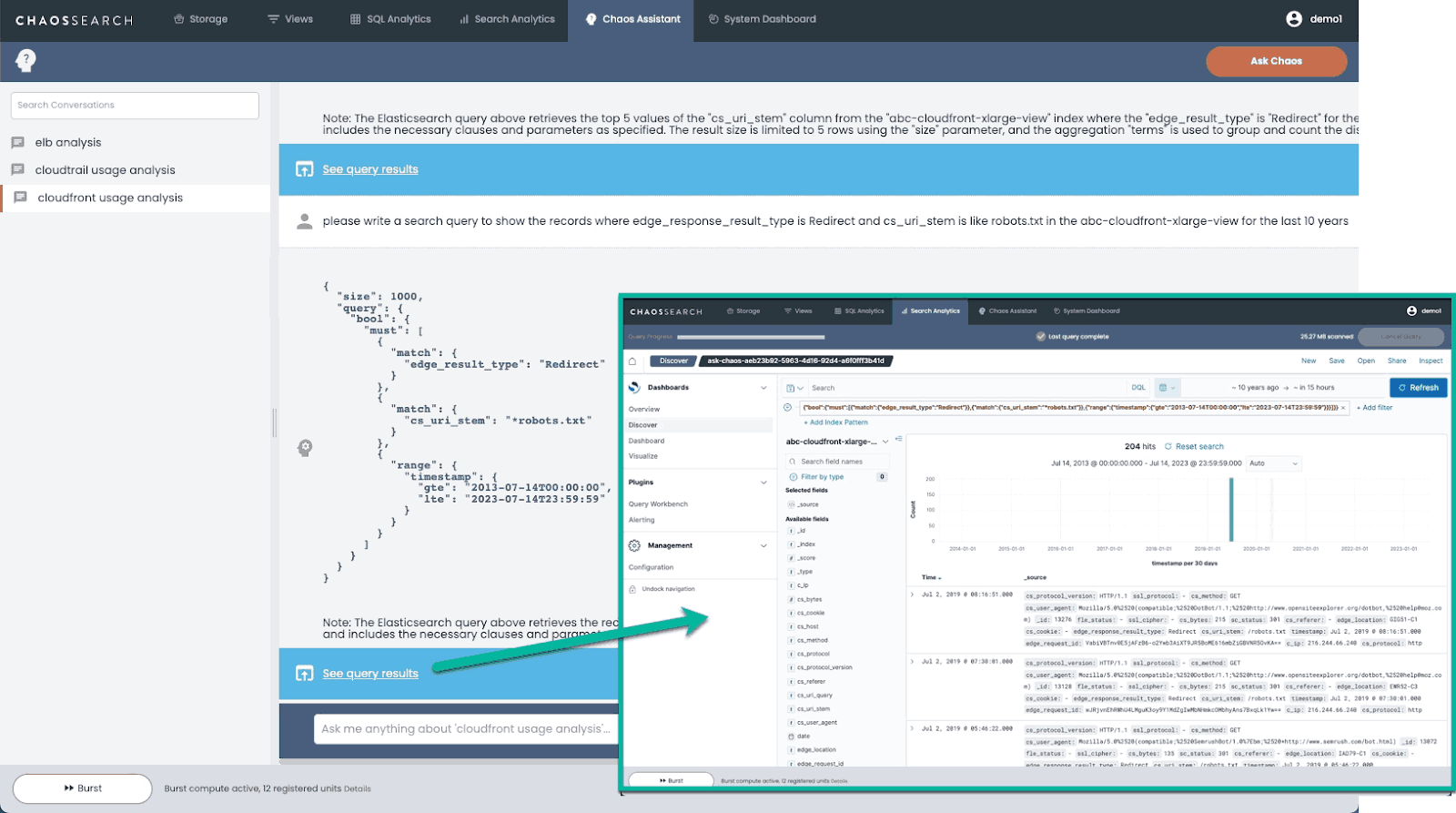Screen dimensions: 1456x813
Task: Toggle the DQL query language switch
Action: pos(1138,388)
